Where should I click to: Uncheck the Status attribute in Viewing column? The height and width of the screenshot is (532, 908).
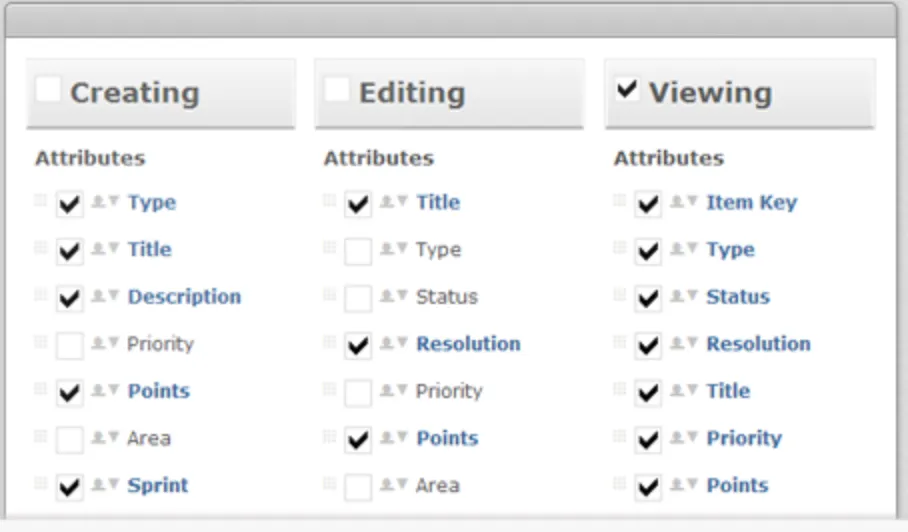tap(648, 299)
